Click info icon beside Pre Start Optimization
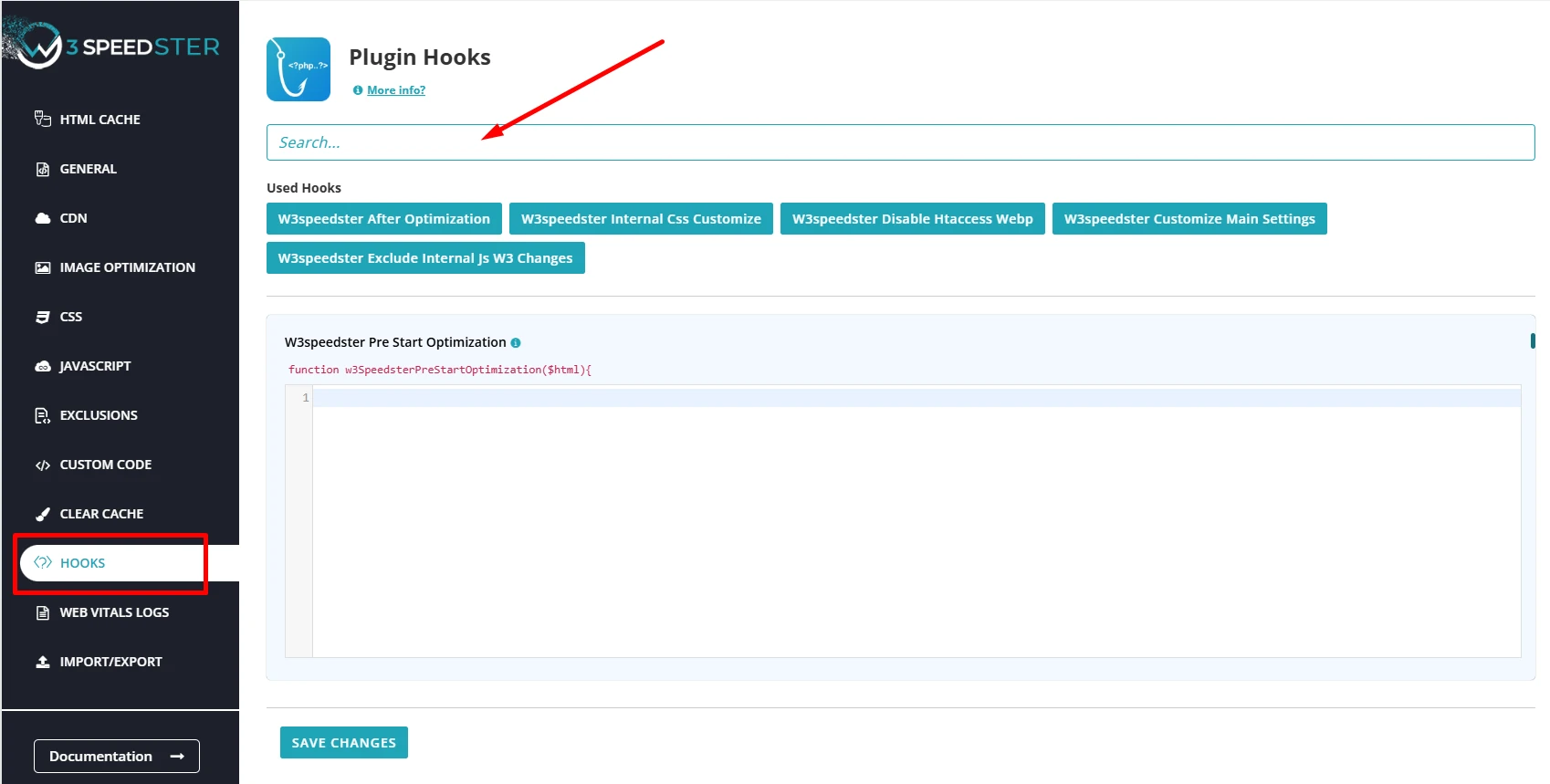This screenshot has height=784, width=1550. [516, 343]
